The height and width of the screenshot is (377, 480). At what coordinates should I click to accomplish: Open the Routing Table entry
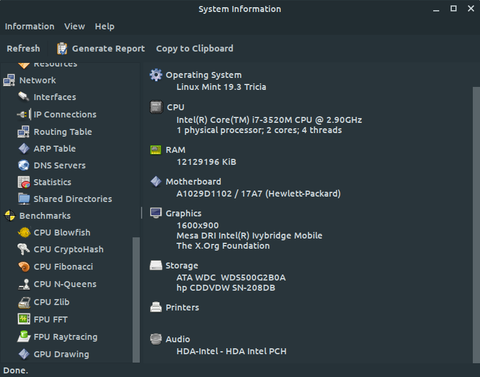pyautogui.click(x=63, y=132)
